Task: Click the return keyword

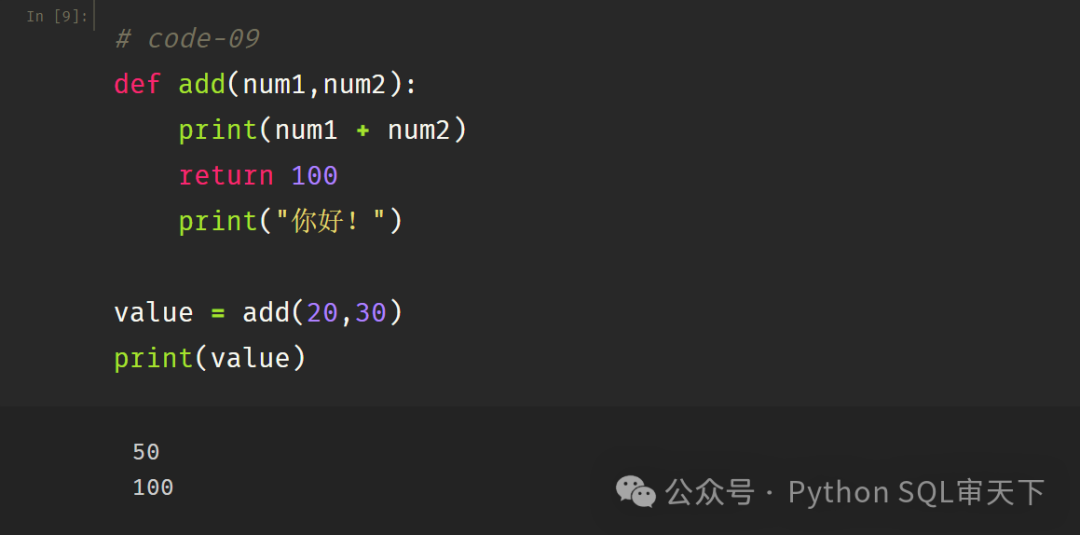Action: [x=226, y=176]
